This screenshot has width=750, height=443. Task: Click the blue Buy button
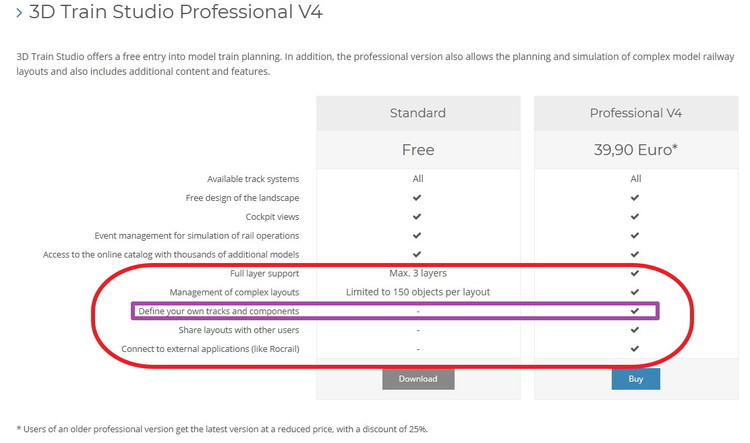pos(636,379)
